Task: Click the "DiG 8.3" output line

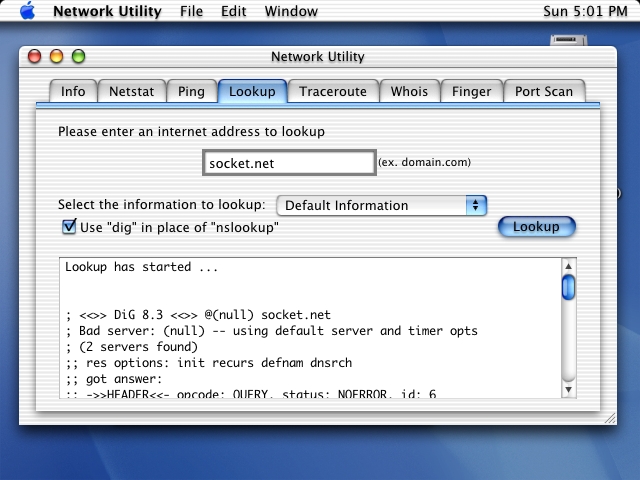Action: coord(198,315)
